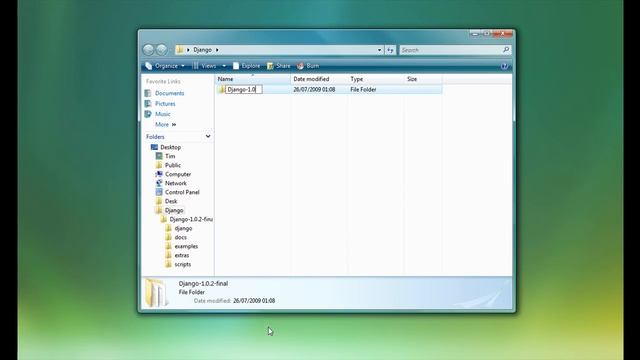Select Django folder in tree
The height and width of the screenshot is (360, 640).
(174, 210)
